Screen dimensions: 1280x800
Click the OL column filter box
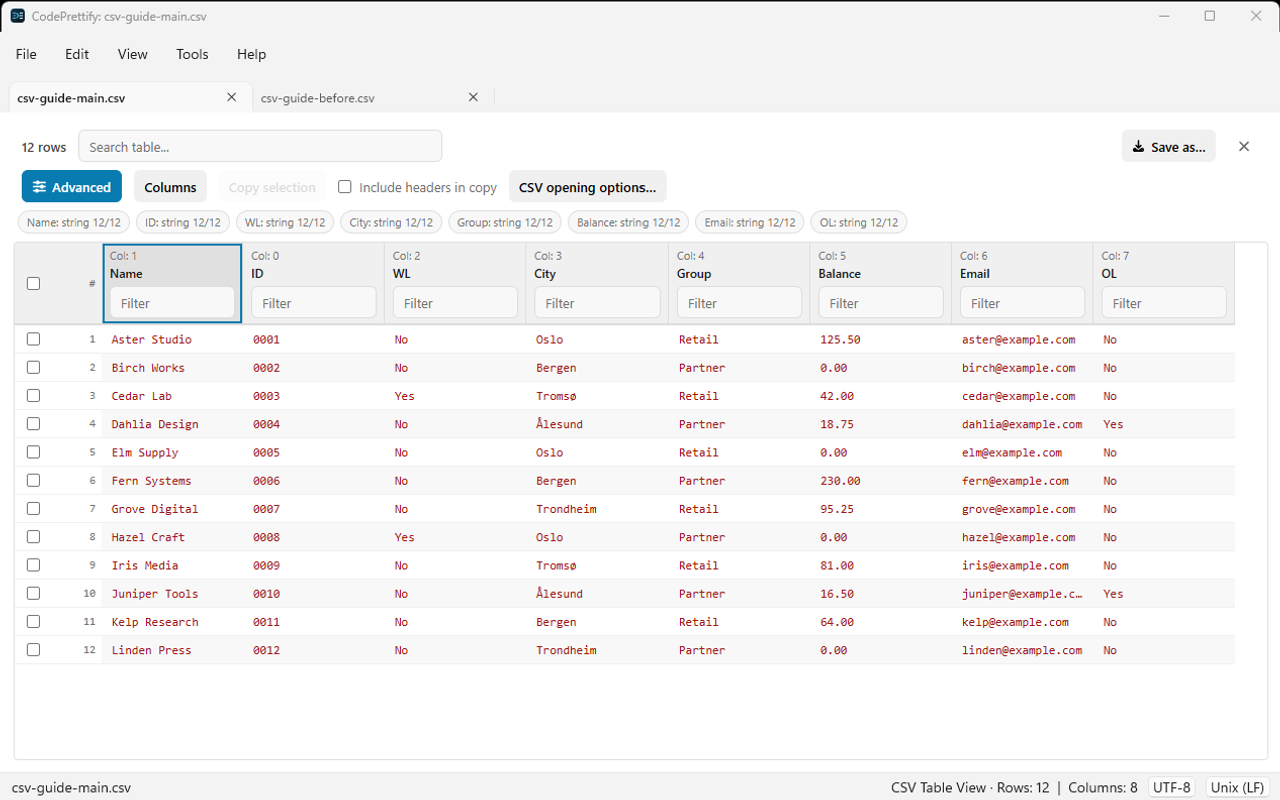click(1164, 303)
